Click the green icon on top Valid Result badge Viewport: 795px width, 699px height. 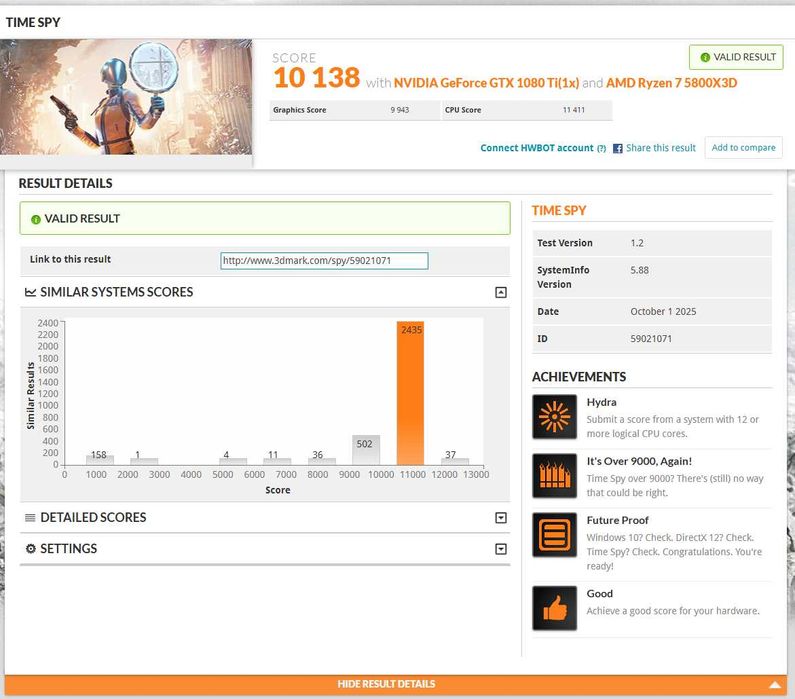pos(705,57)
